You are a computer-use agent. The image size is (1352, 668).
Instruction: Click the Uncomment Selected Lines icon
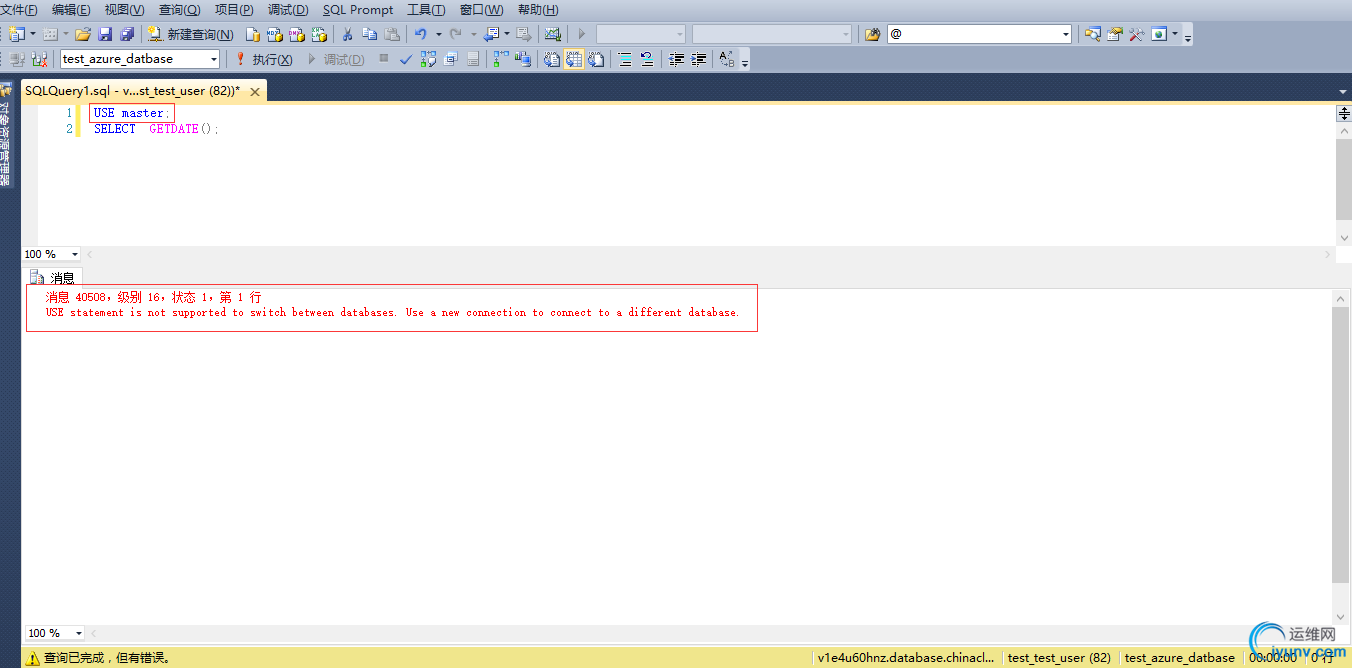point(646,59)
